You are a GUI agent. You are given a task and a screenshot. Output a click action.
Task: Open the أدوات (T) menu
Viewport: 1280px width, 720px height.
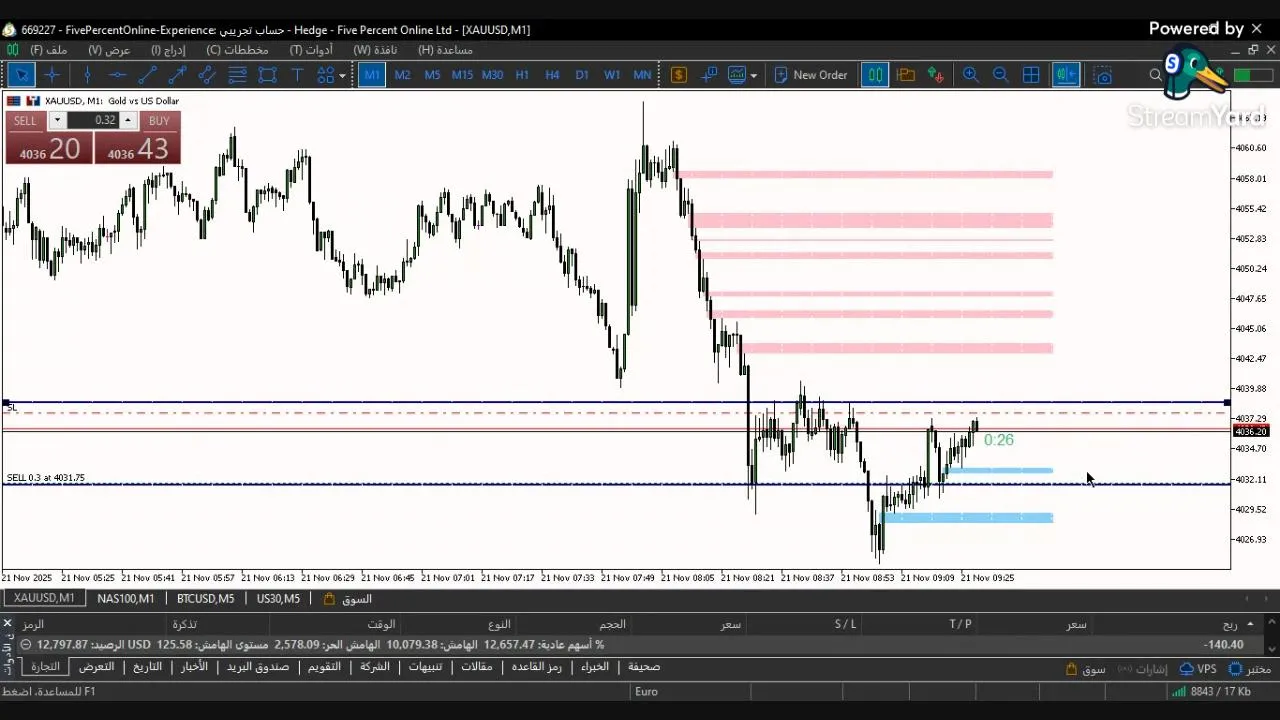311,50
